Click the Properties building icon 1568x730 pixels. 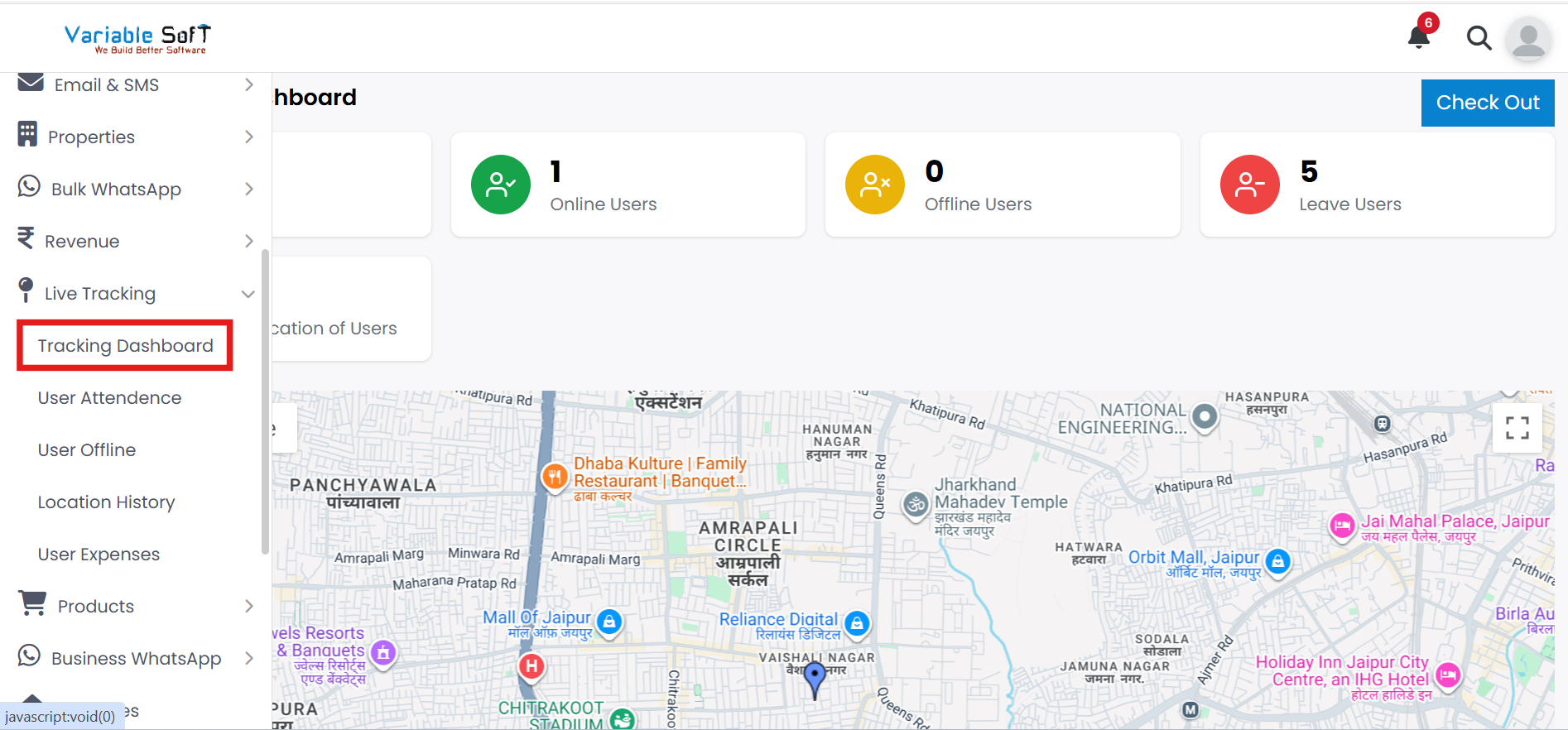(x=27, y=134)
